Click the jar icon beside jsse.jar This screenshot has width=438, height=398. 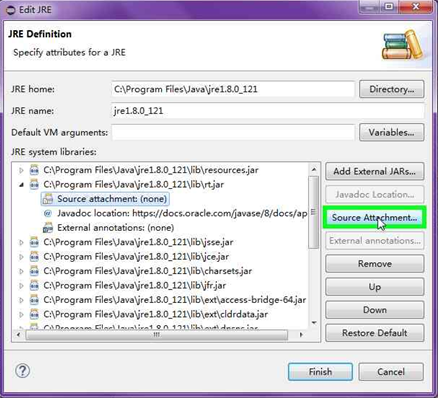click(34, 242)
